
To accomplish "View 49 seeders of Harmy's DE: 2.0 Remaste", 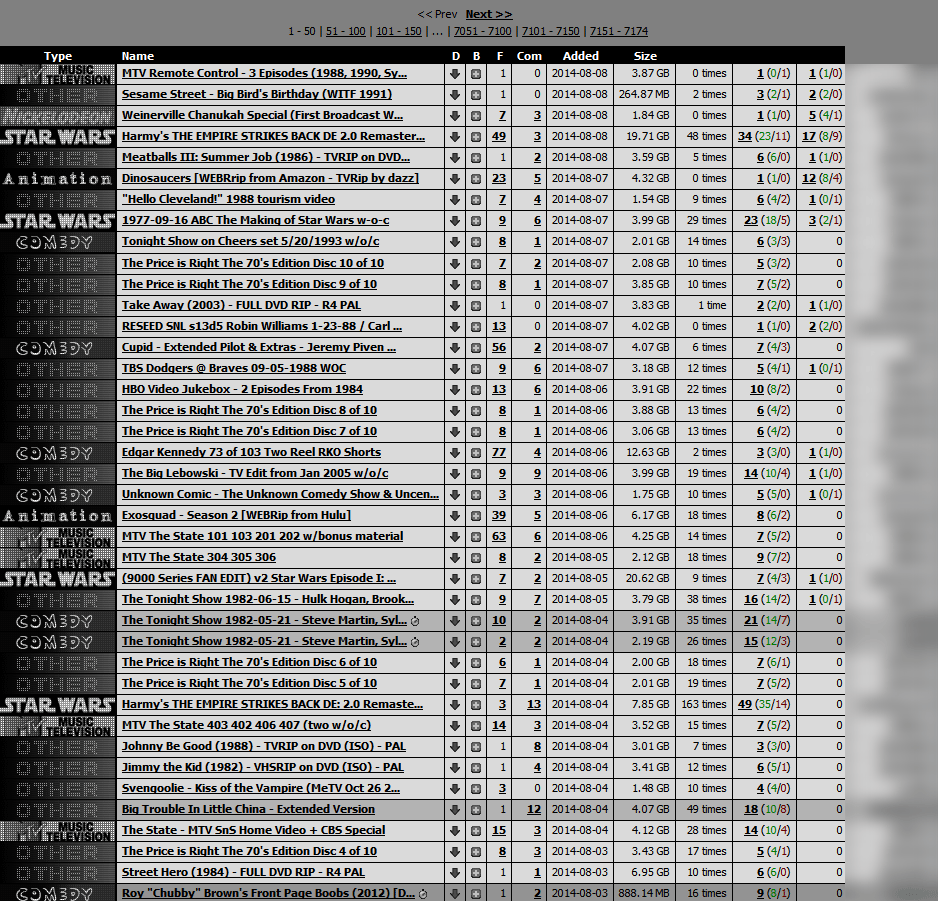I will pos(745,704).
